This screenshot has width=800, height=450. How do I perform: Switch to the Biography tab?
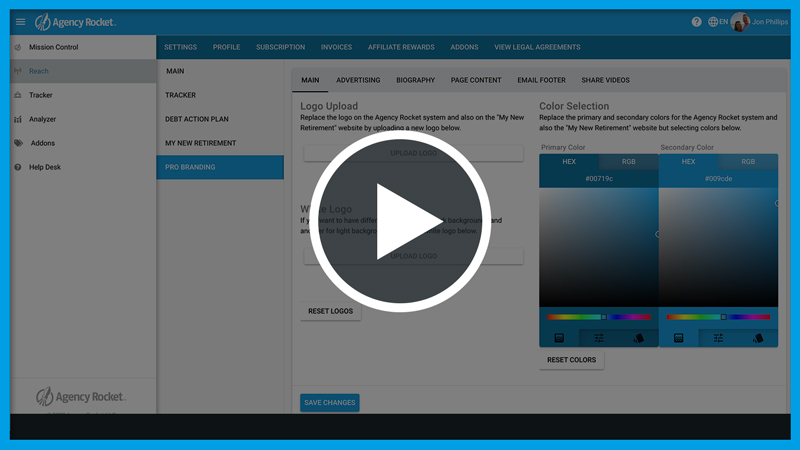pos(416,80)
